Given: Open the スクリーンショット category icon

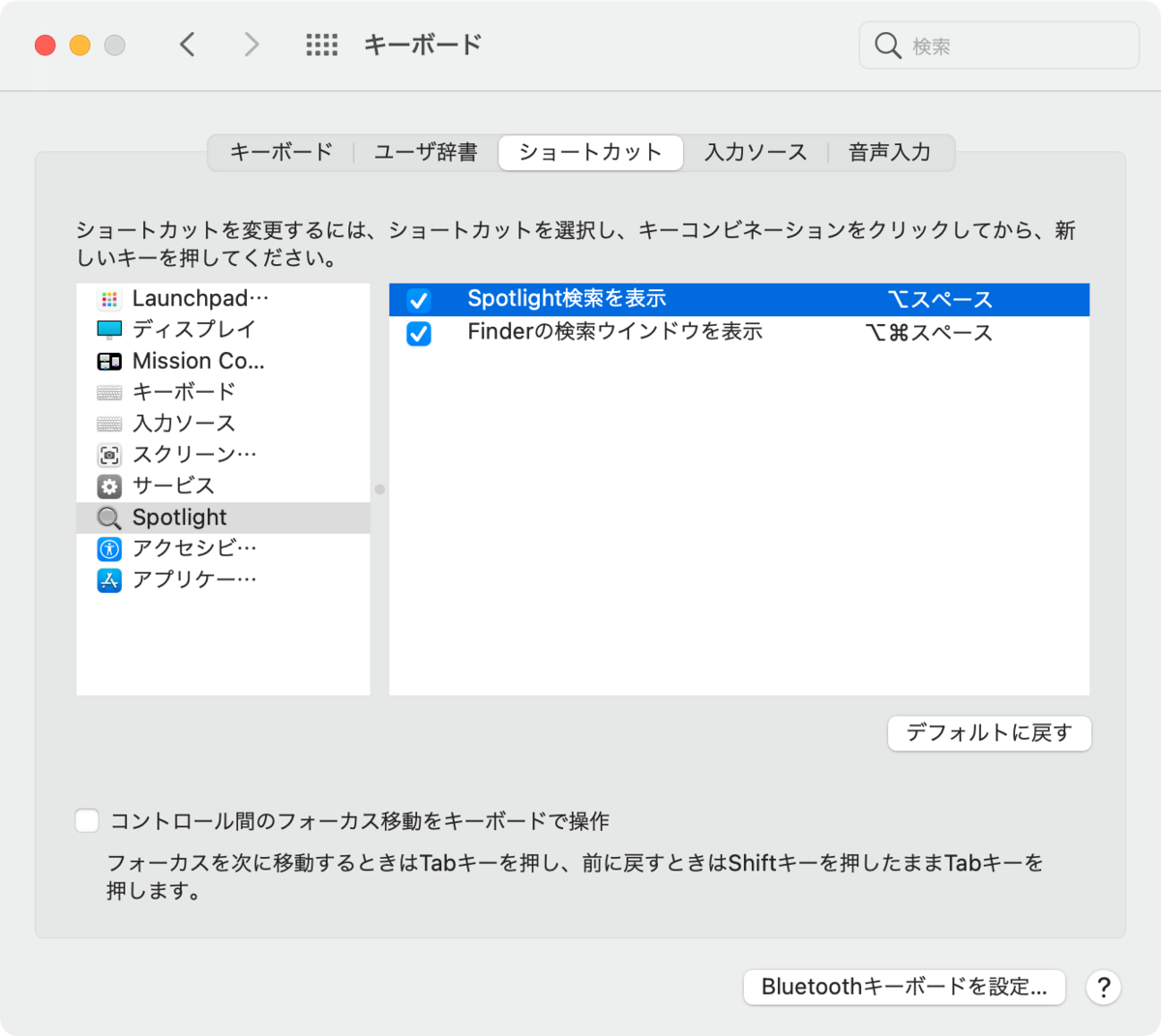Looking at the screenshot, I should [x=109, y=454].
